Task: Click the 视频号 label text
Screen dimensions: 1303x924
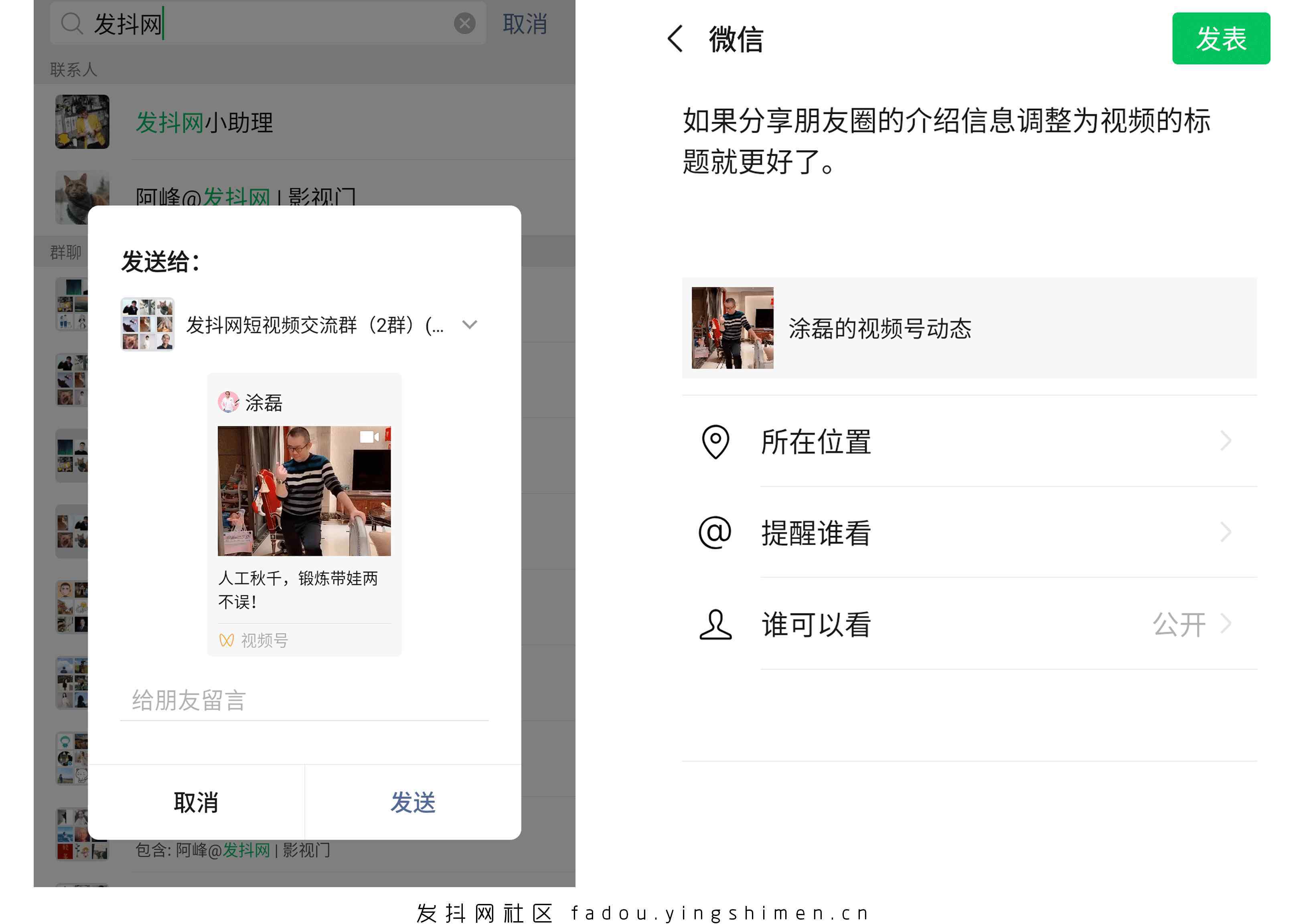Action: click(x=265, y=641)
